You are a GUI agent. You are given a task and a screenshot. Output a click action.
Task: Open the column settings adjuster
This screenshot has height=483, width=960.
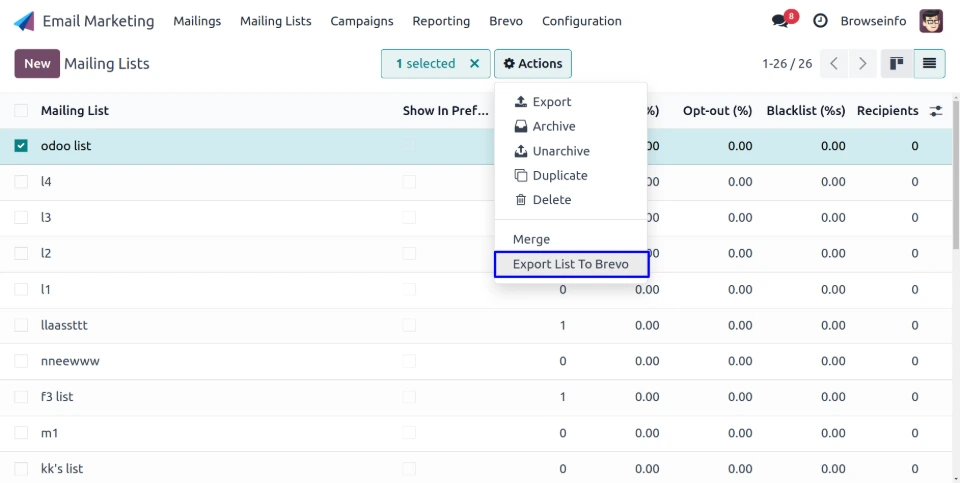[x=936, y=111]
